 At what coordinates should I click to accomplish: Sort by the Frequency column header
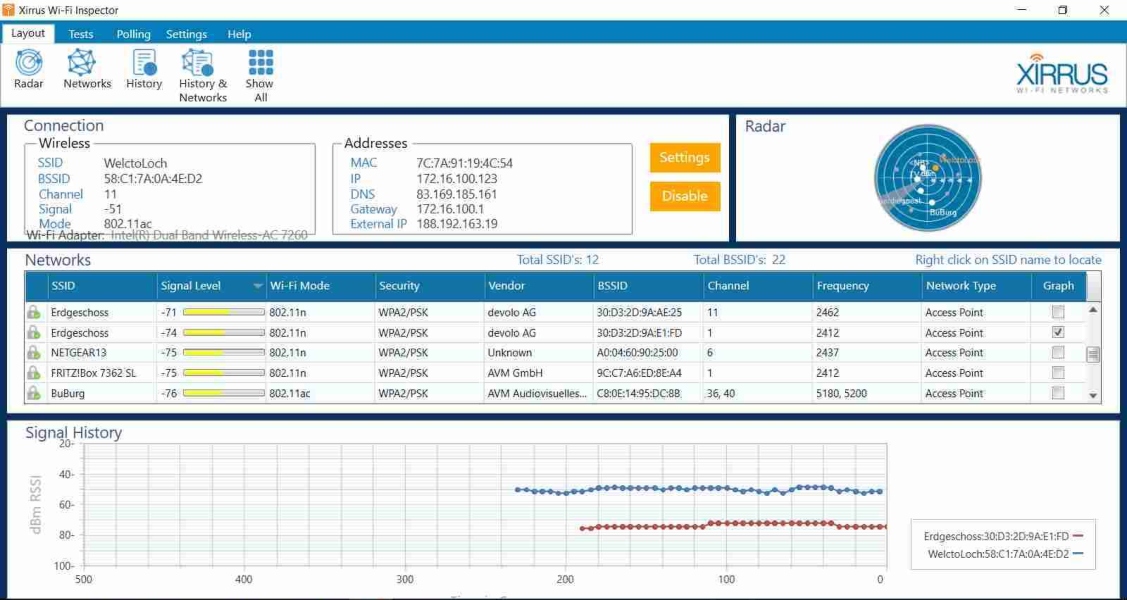tap(868, 286)
